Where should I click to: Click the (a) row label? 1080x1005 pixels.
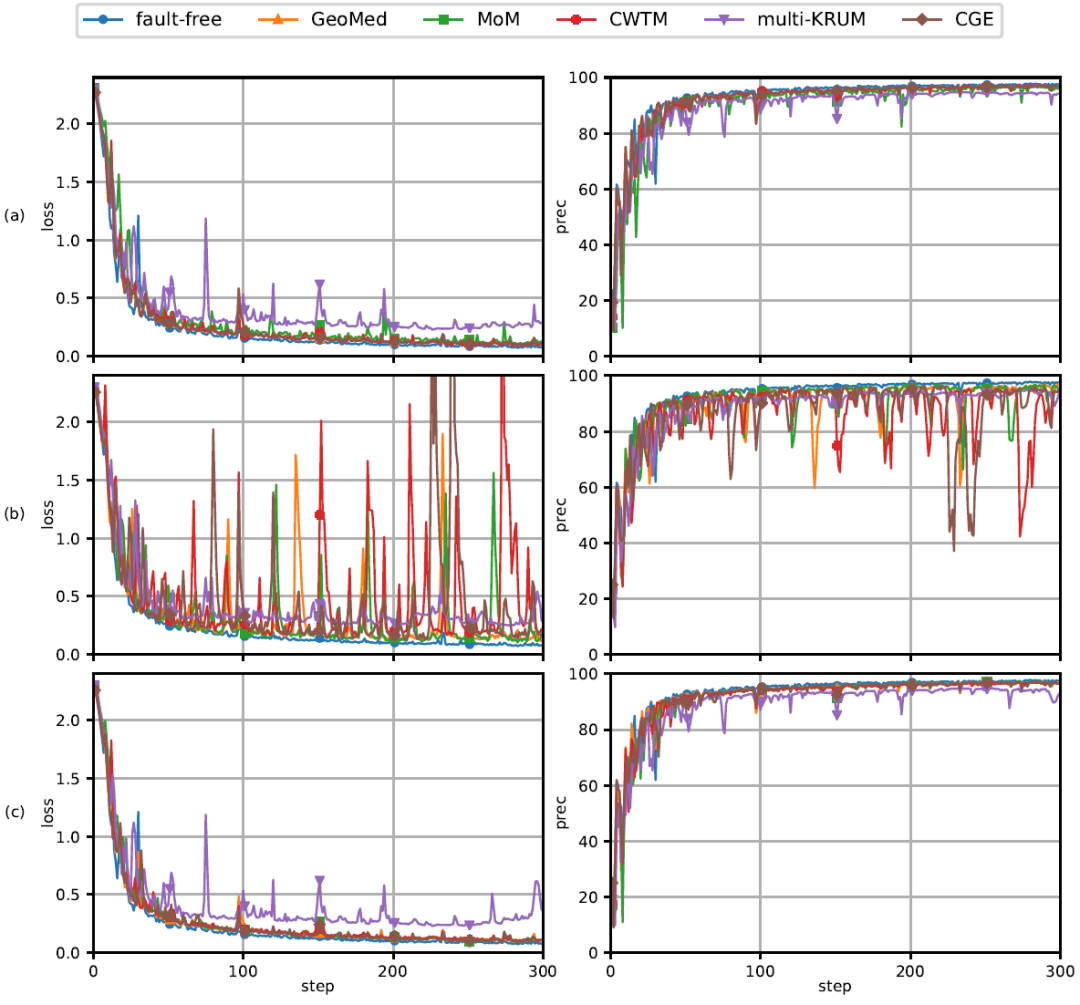[x=14, y=215]
